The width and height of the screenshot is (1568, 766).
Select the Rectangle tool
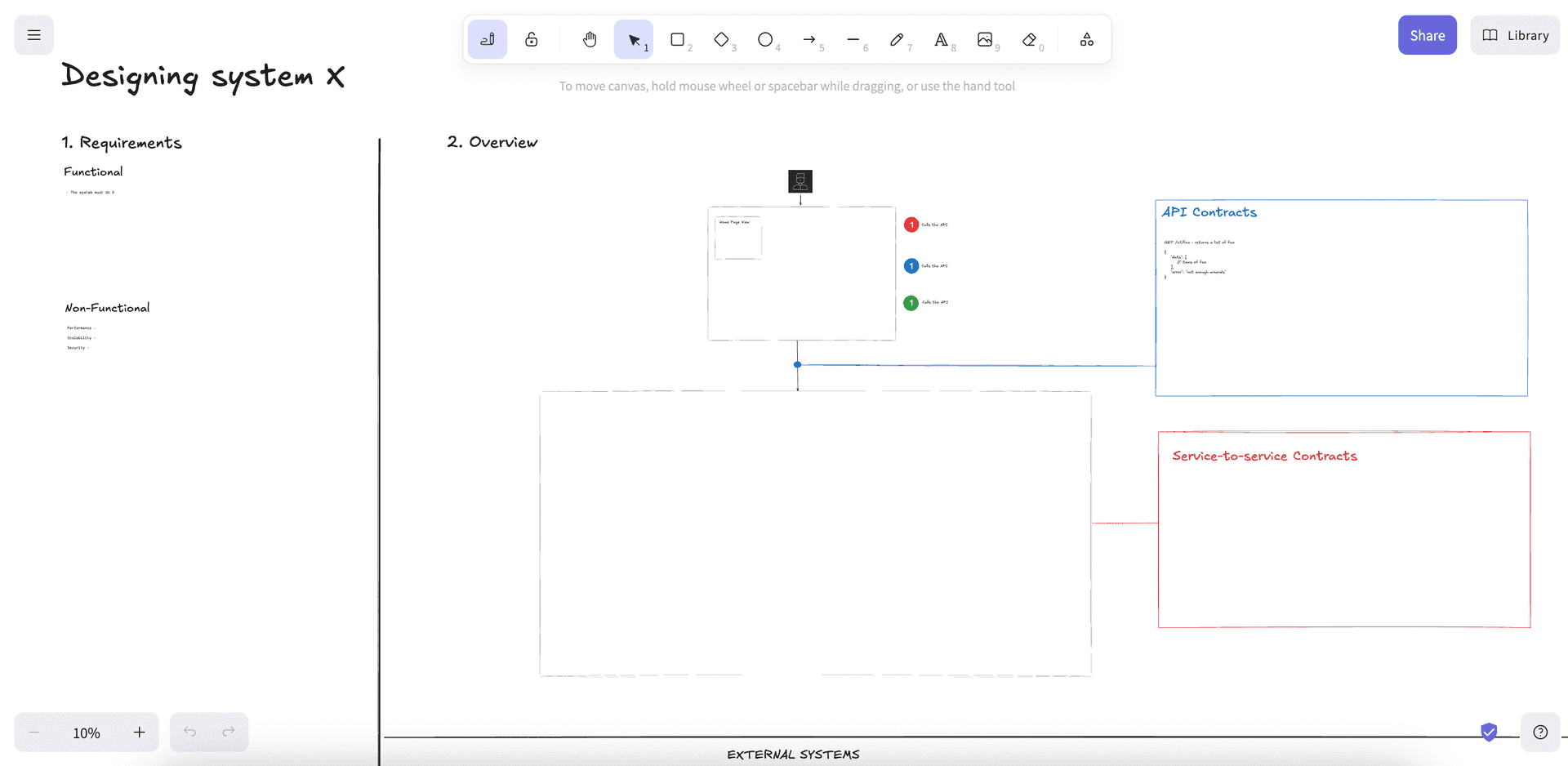(x=678, y=39)
